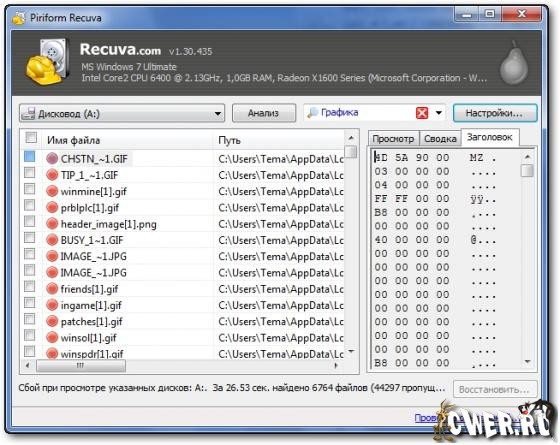Open the Сводка tab
The height and width of the screenshot is (445, 560).
click(440, 139)
